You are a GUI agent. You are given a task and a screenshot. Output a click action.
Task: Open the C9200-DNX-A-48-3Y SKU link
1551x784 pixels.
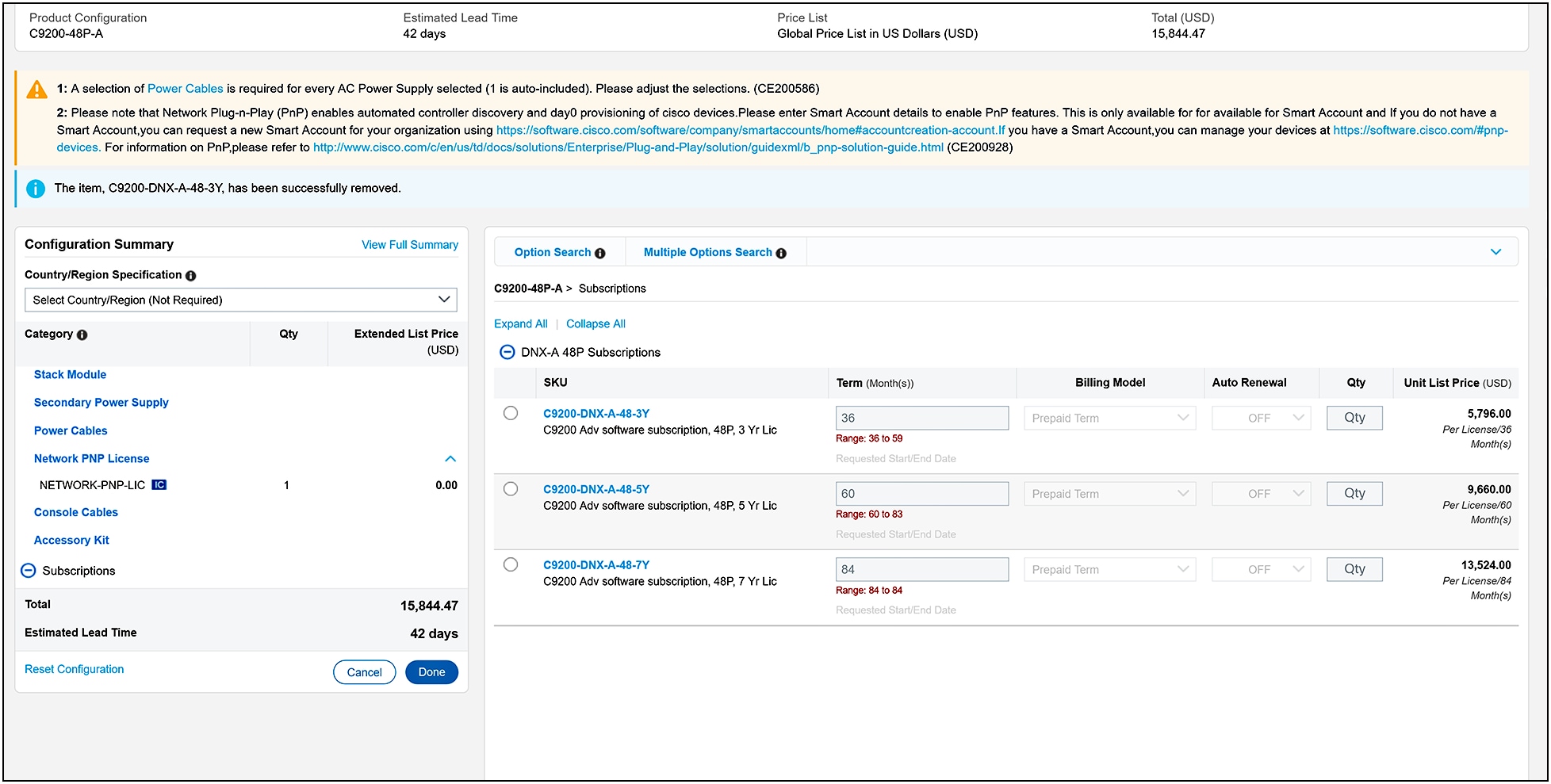point(596,414)
